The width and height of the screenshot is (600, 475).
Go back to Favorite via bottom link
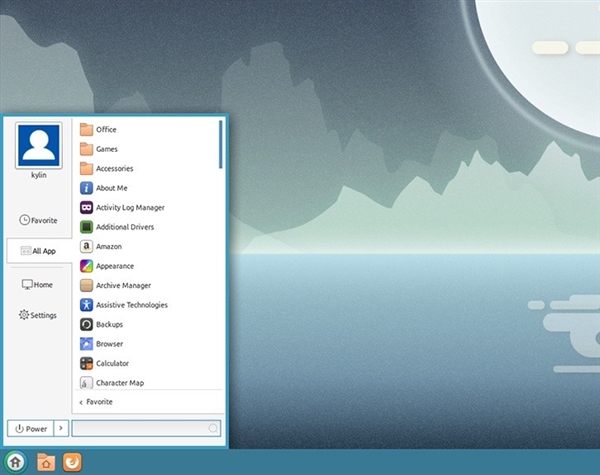pyautogui.click(x=96, y=402)
